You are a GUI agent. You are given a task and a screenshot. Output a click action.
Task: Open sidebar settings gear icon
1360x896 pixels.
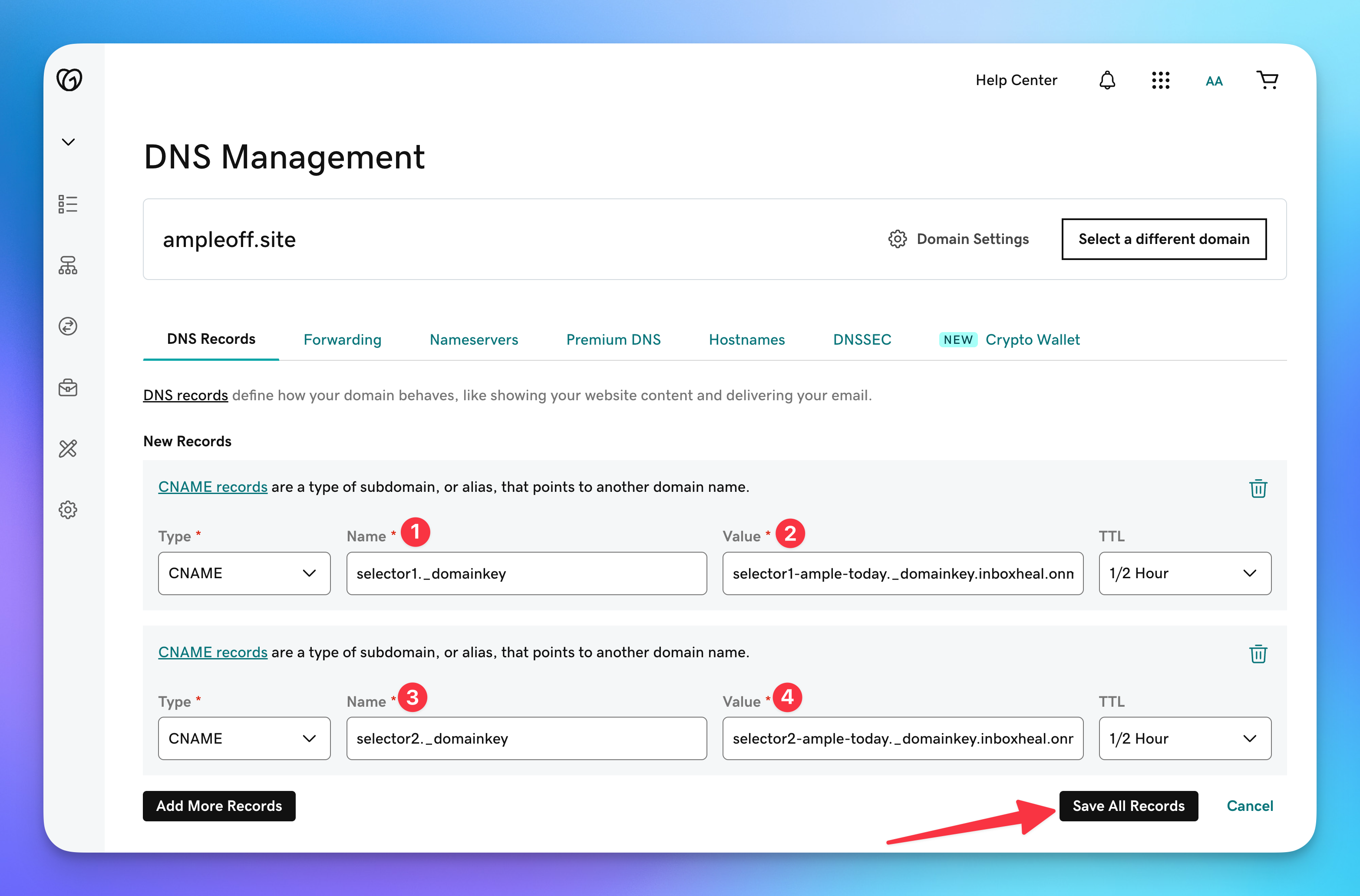pos(68,510)
